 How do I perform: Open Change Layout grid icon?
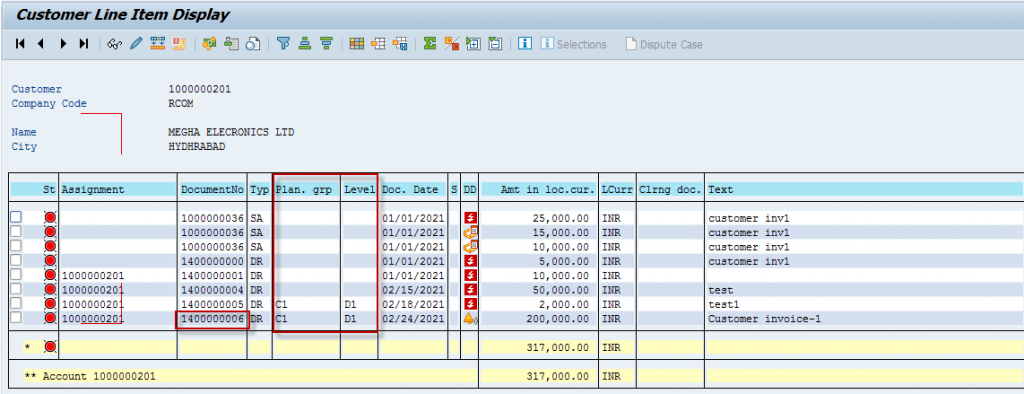[x=356, y=44]
